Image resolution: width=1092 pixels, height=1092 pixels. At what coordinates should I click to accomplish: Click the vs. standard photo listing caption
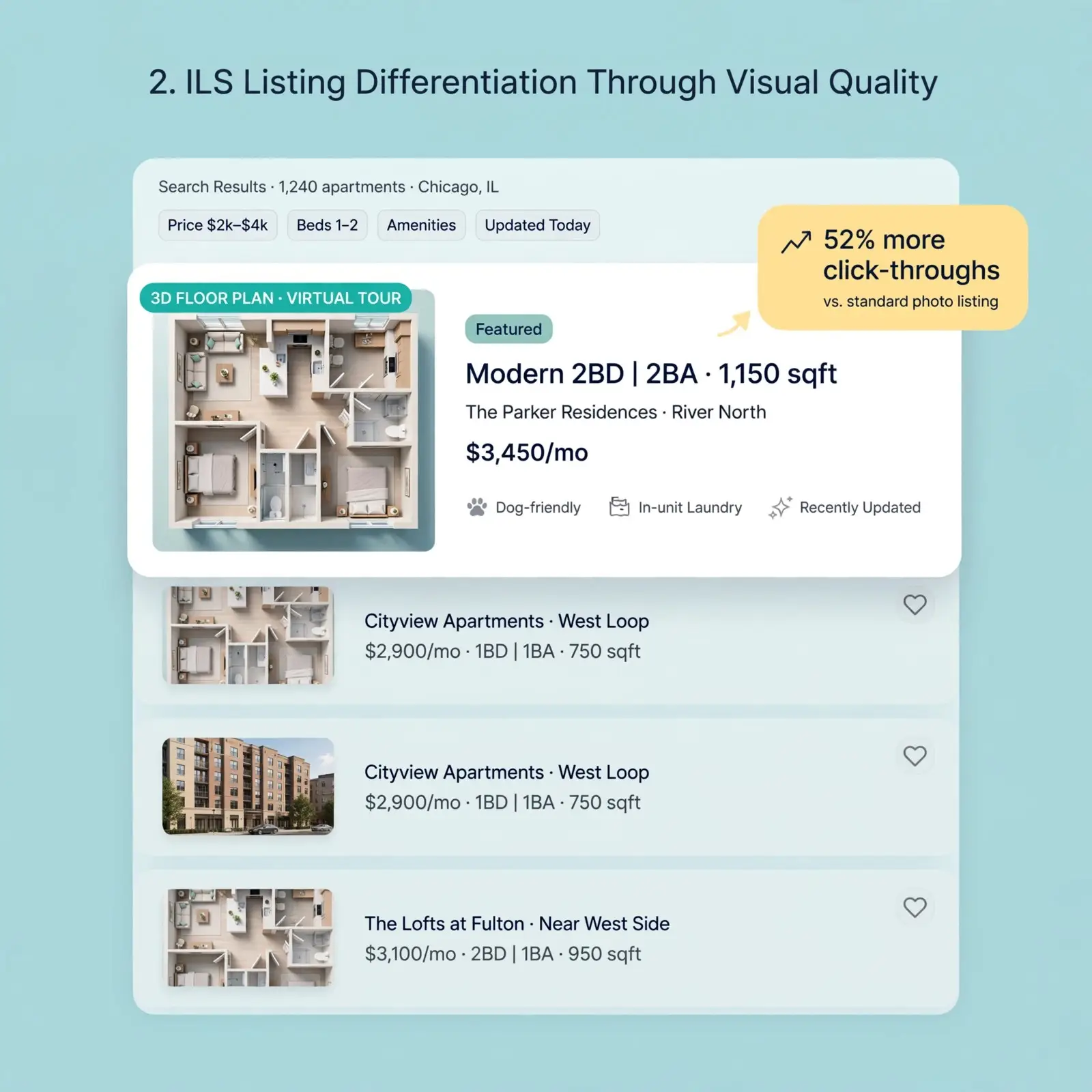(910, 302)
